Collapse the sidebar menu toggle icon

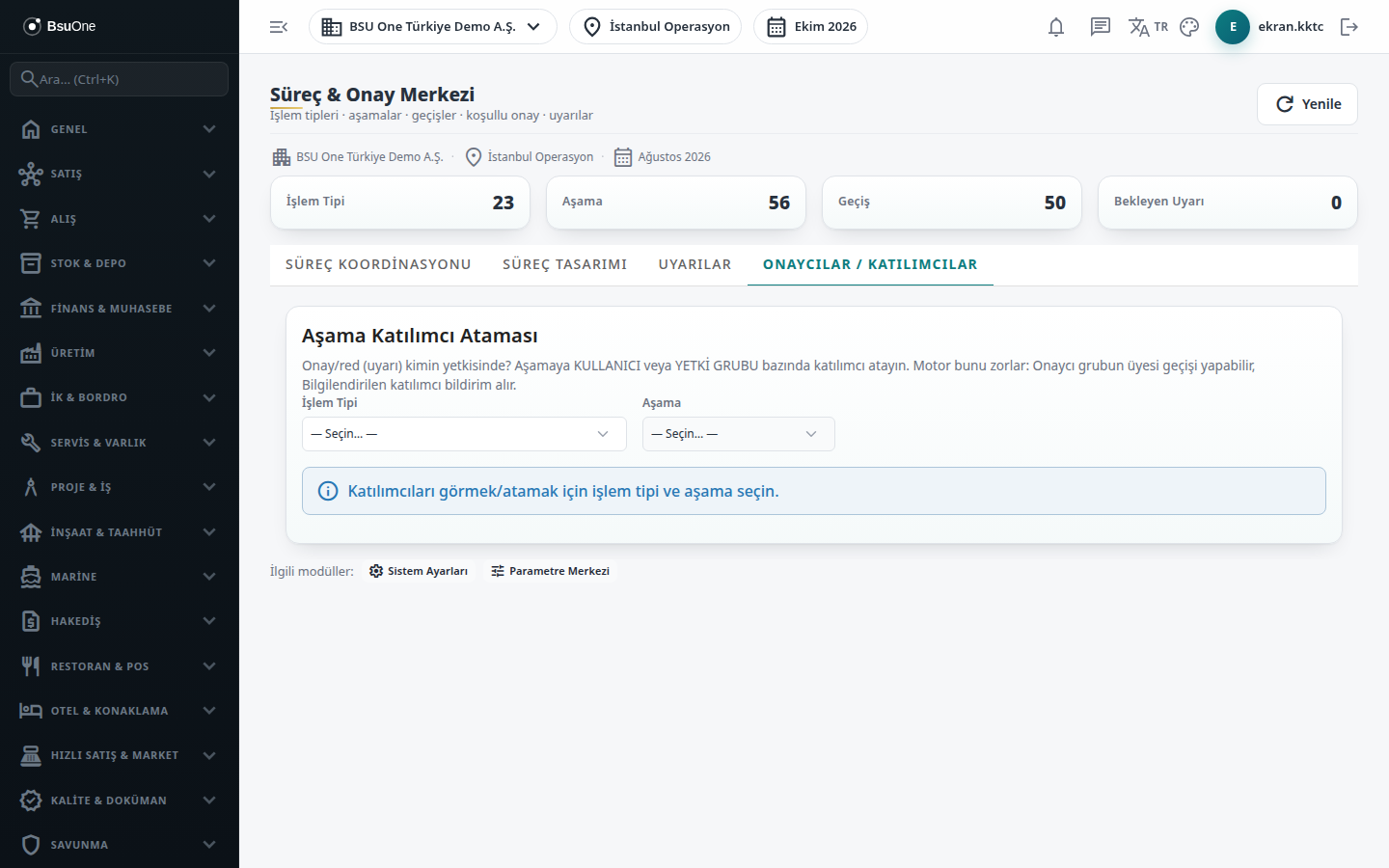(x=279, y=27)
